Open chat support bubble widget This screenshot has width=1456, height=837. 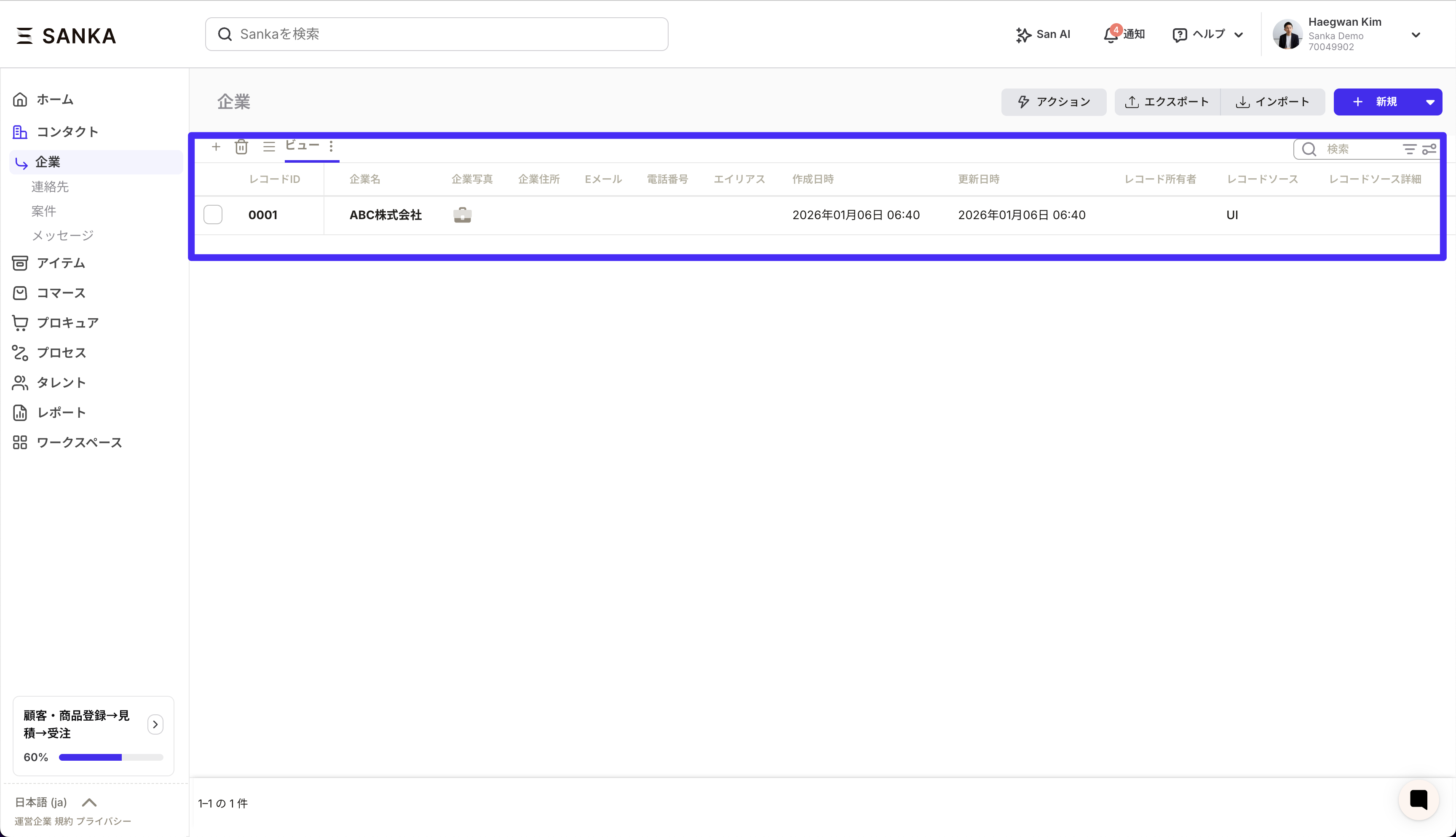(1419, 799)
